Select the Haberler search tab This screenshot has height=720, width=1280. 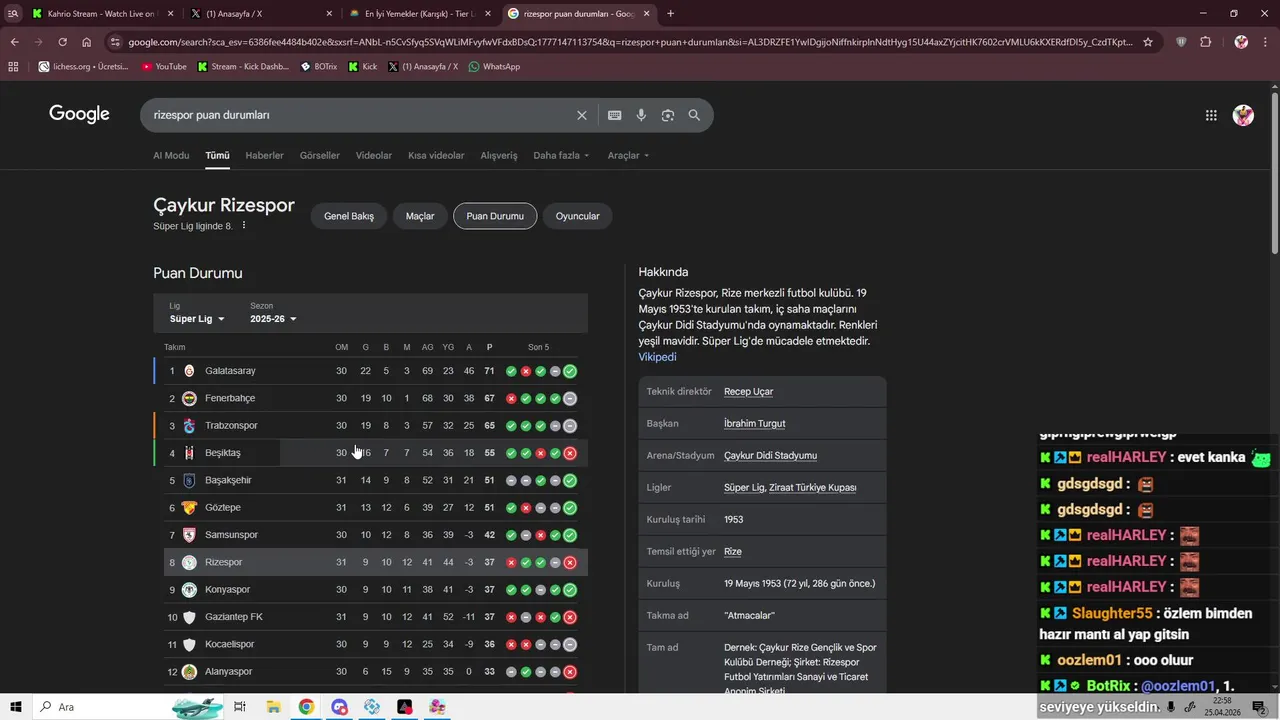click(264, 155)
